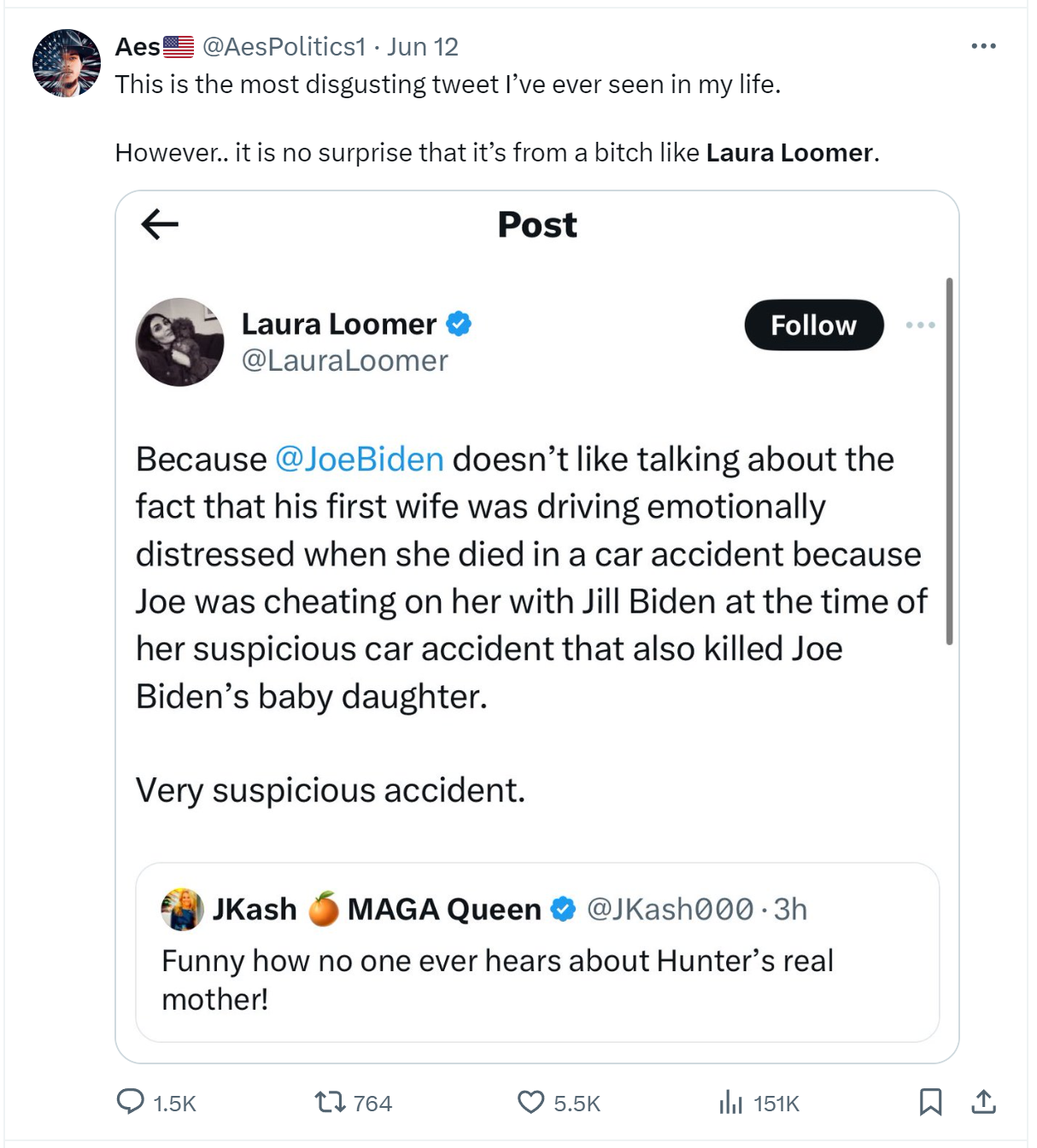Open the share icon on the tweet
The image size is (1037, 1148).
(983, 1102)
